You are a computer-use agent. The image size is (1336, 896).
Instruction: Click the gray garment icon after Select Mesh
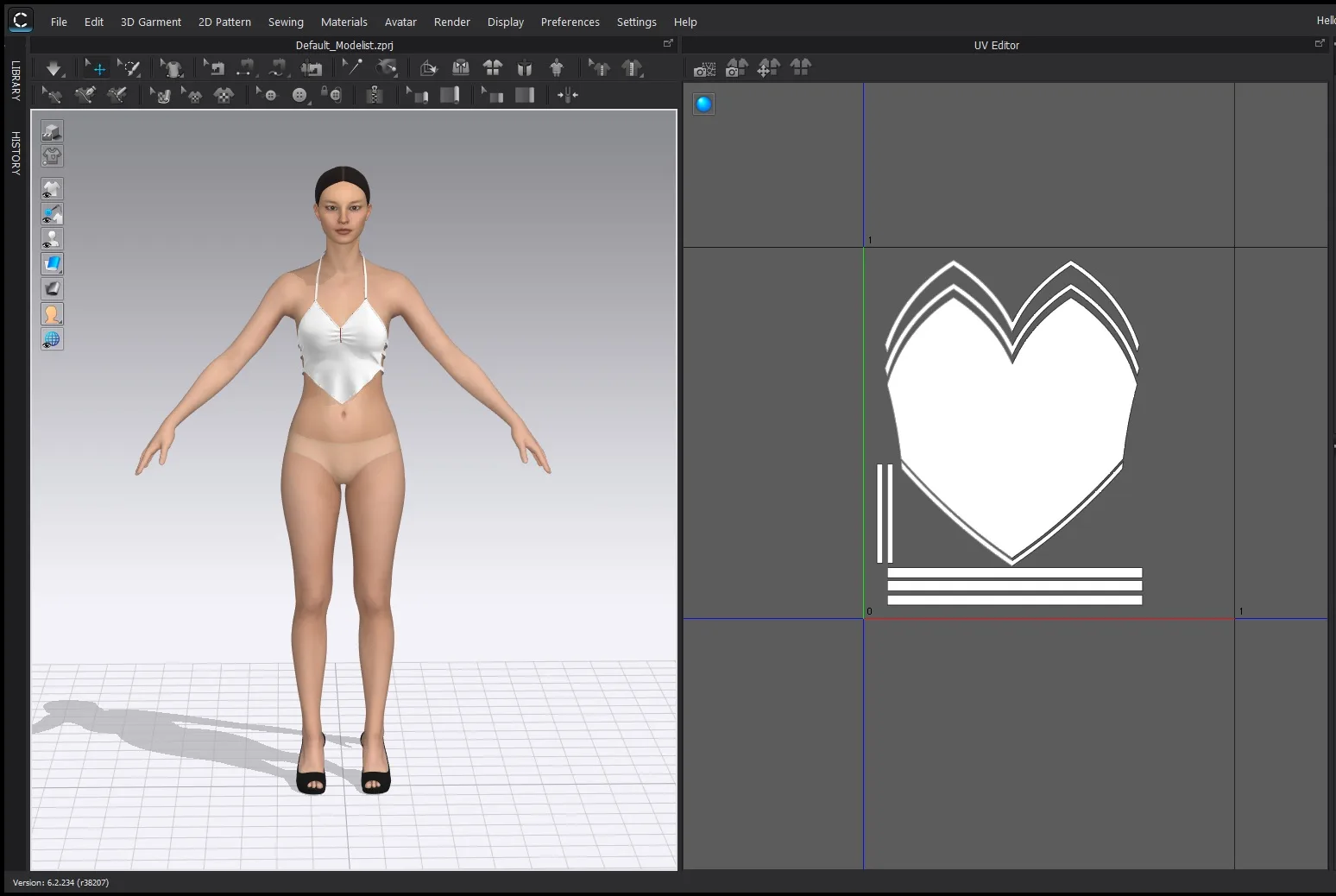172,68
